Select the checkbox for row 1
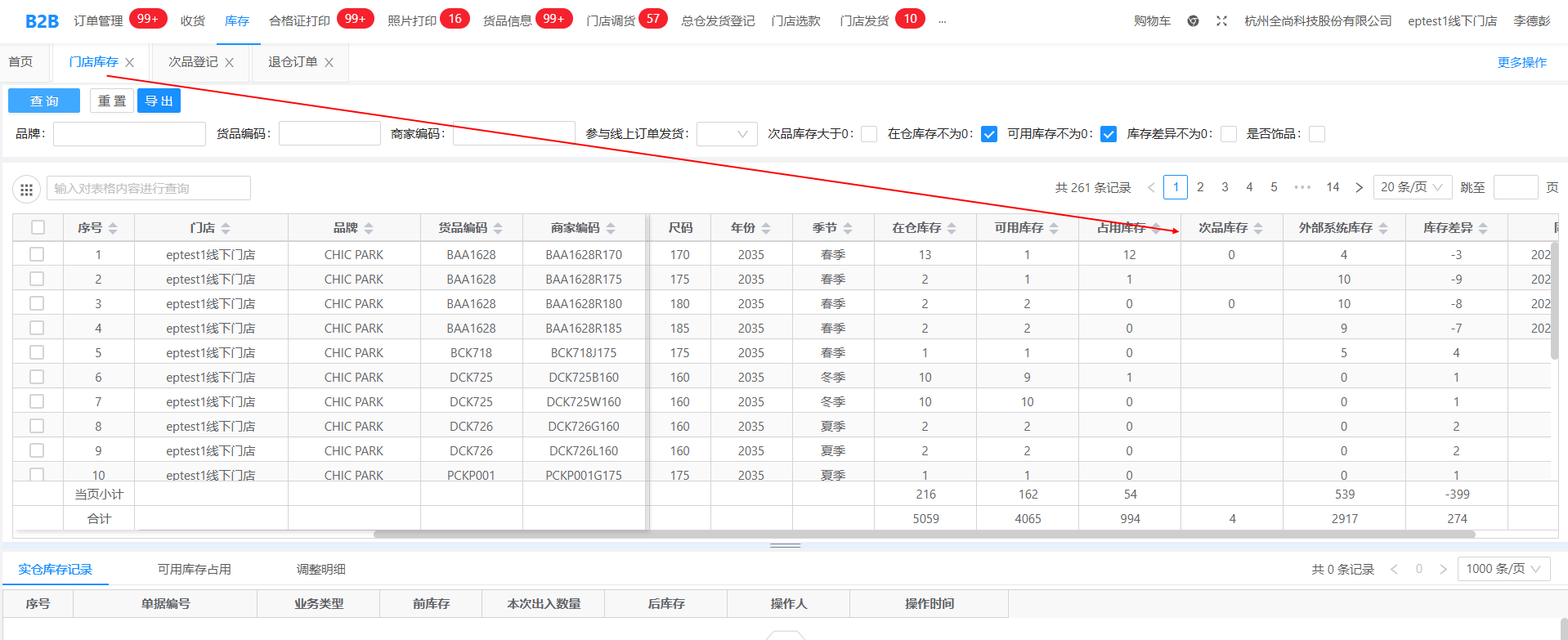Viewport: 1568px width, 640px height. coord(37,255)
